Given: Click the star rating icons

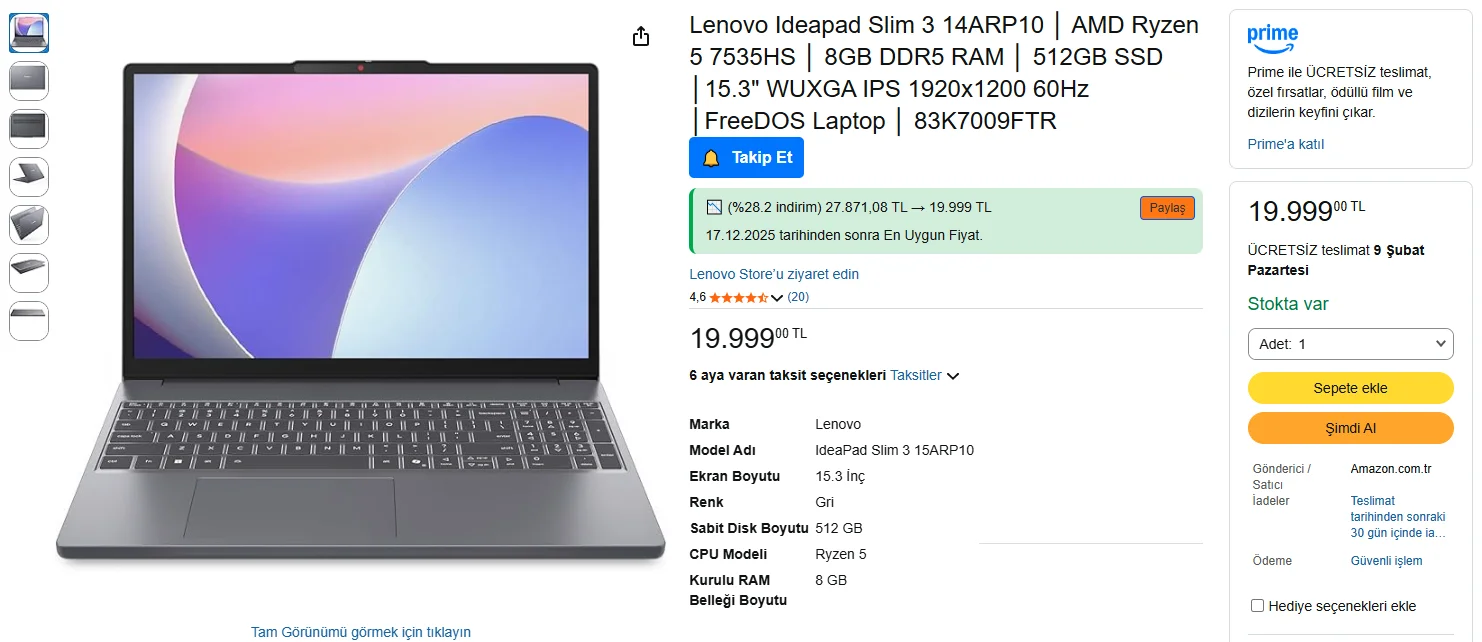Looking at the screenshot, I should [738, 297].
